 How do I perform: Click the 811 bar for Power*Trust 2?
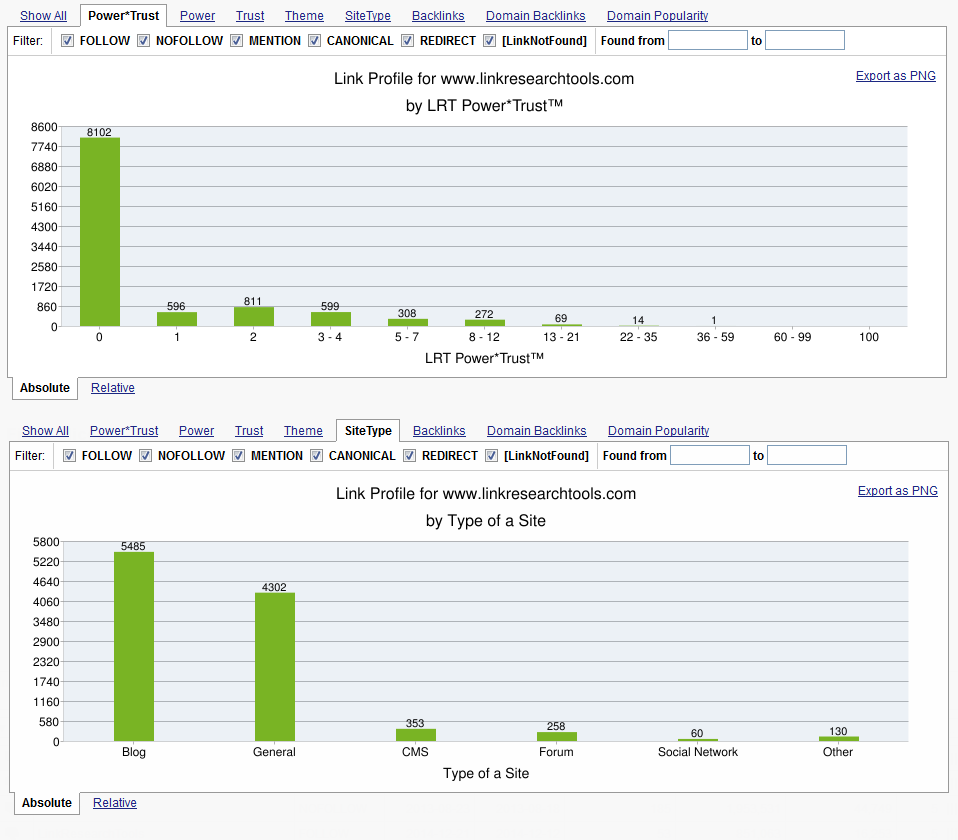[x=254, y=317]
